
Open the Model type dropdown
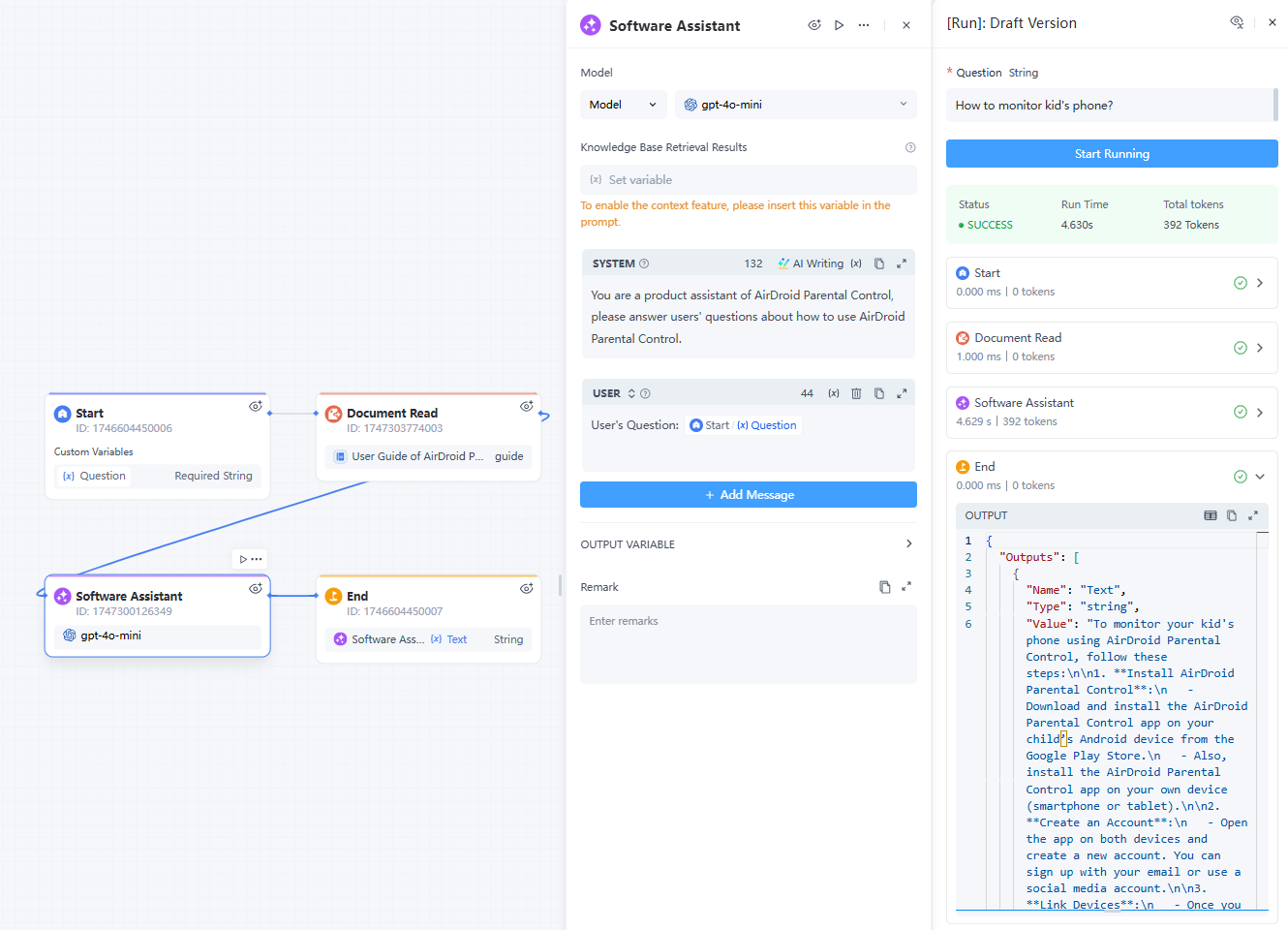[x=624, y=105]
